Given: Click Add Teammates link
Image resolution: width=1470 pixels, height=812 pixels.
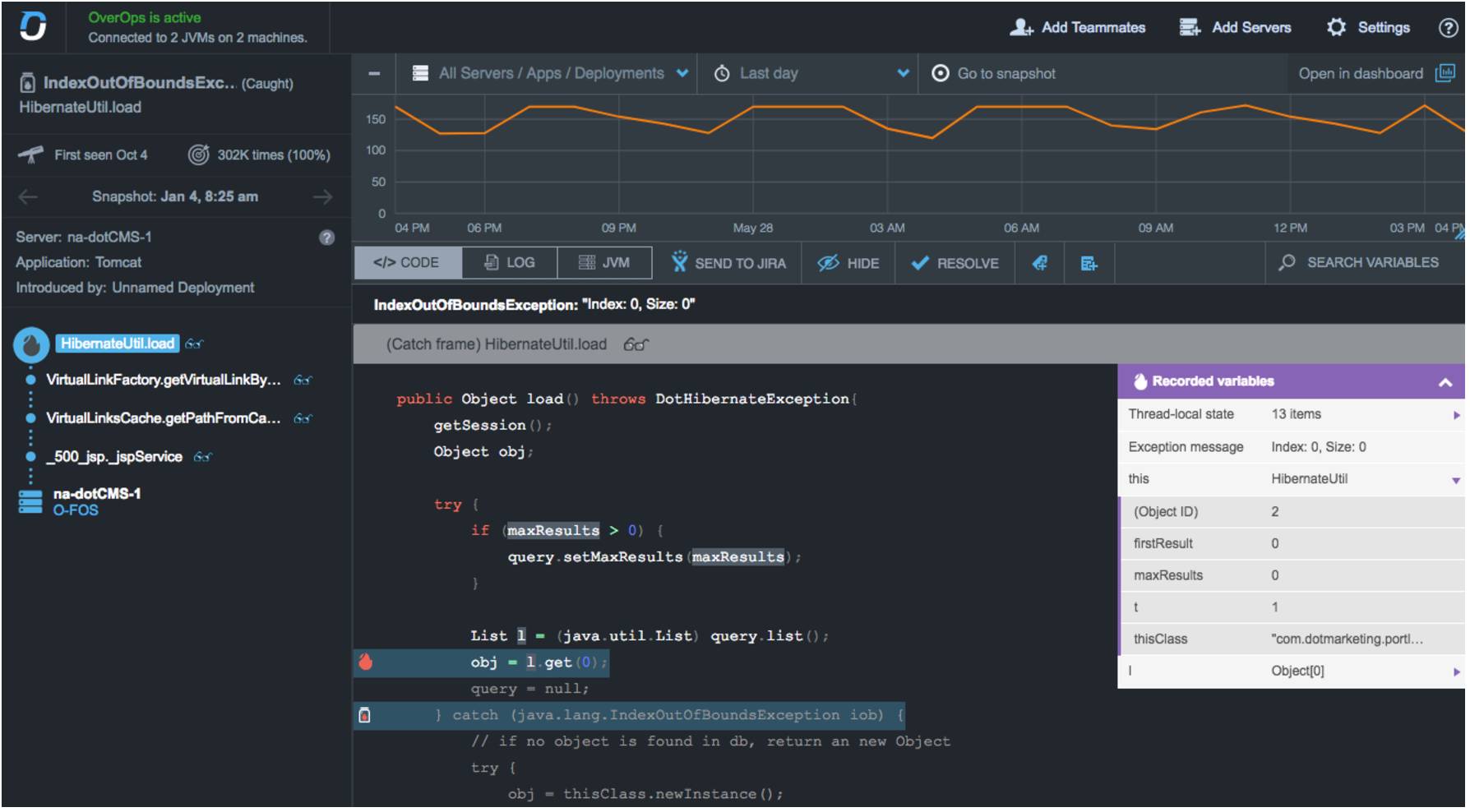Looking at the screenshot, I should pos(1078,27).
